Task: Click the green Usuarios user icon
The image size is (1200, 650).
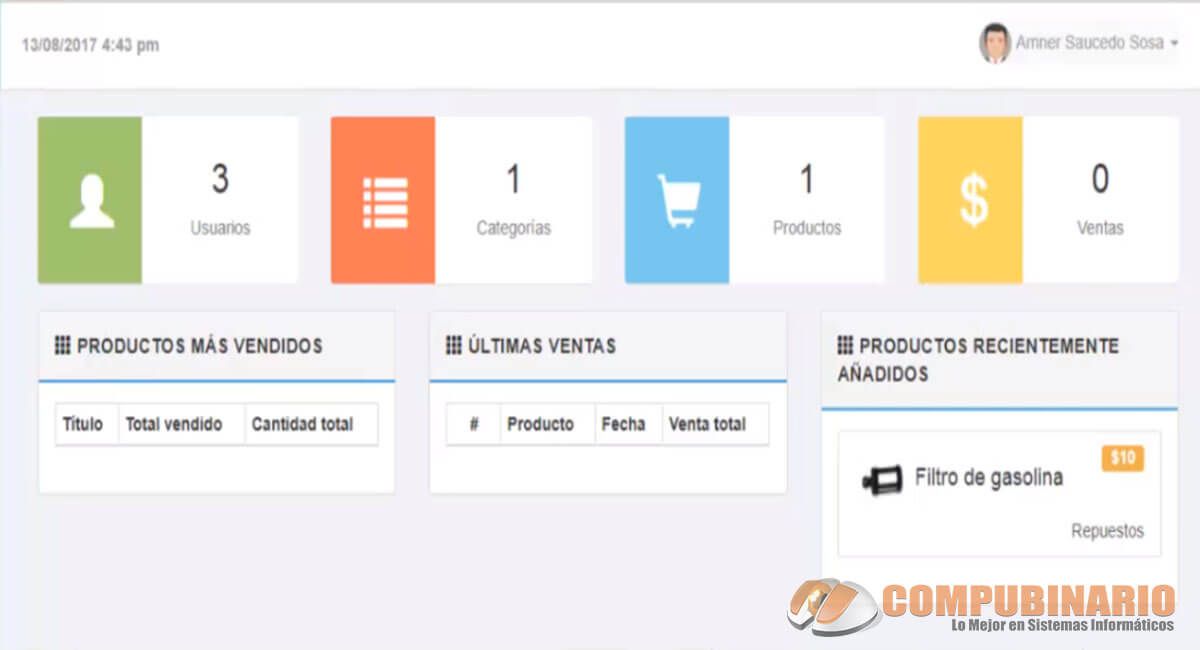Action: [x=91, y=201]
